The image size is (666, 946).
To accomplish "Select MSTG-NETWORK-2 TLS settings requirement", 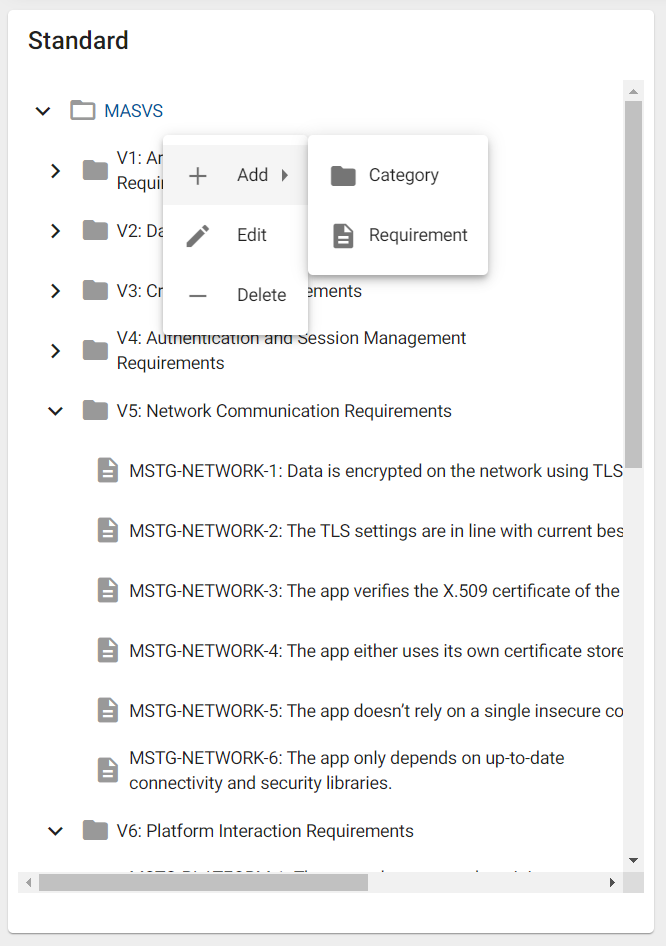I will pos(376,530).
